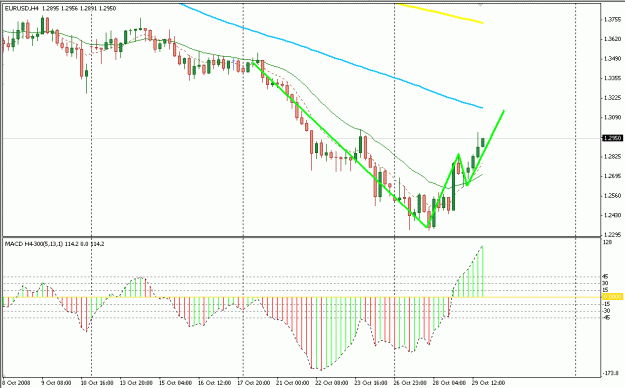
Task: Click the 120 MACD scale label
Action: (607, 242)
